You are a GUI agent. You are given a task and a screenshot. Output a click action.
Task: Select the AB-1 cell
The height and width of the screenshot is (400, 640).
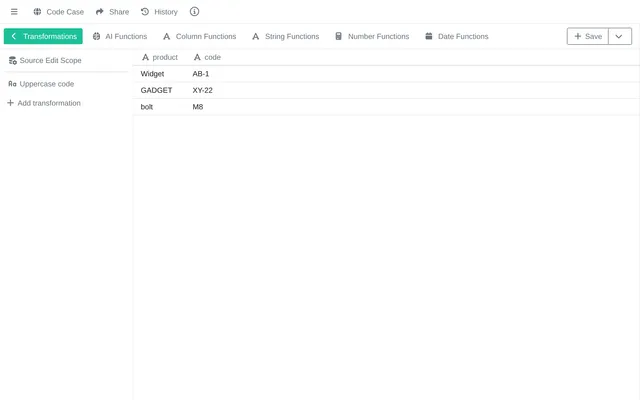(201, 74)
